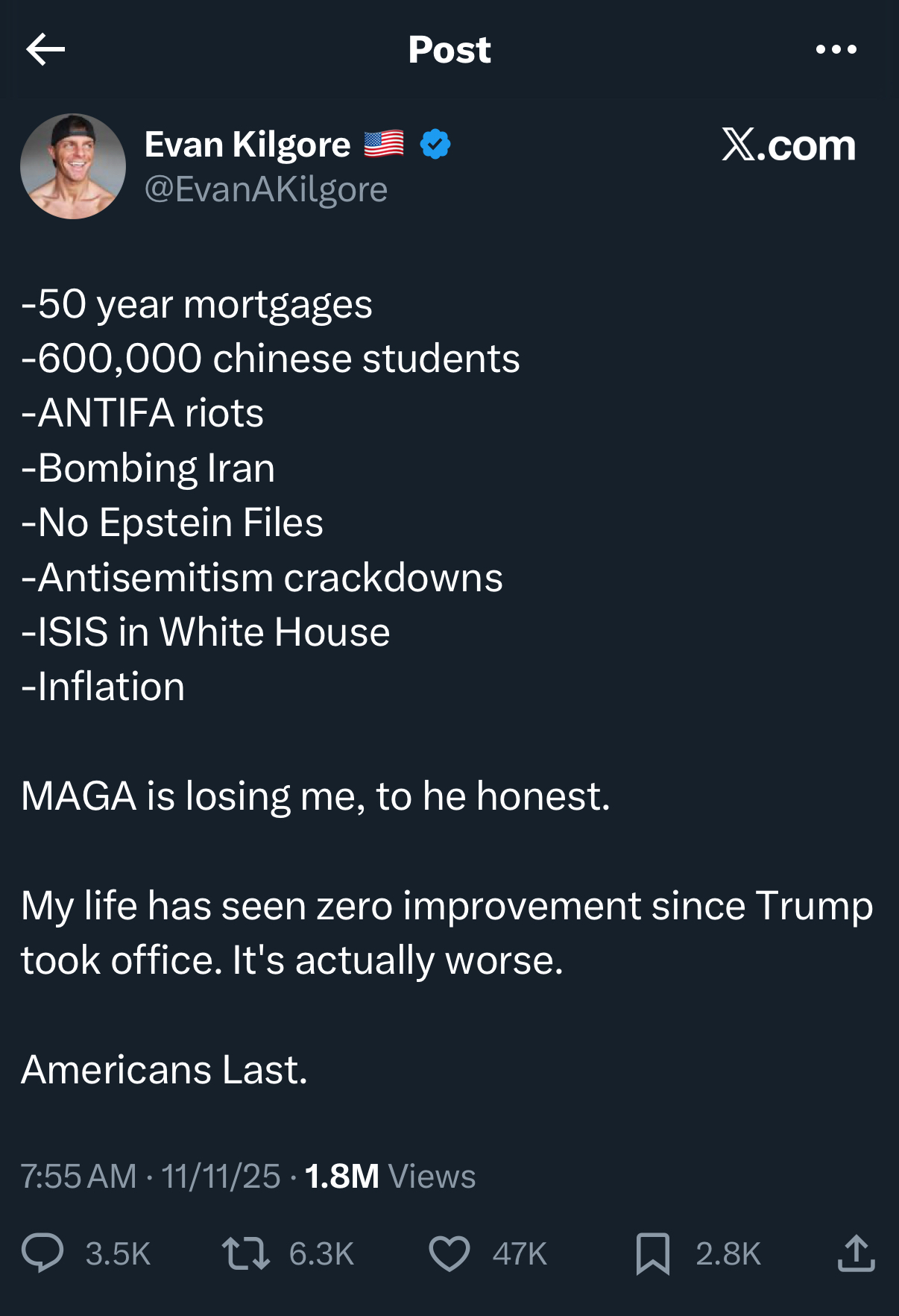Click the 1.8M Views count
Screen dimensions: 899x1316
[x=390, y=1177]
